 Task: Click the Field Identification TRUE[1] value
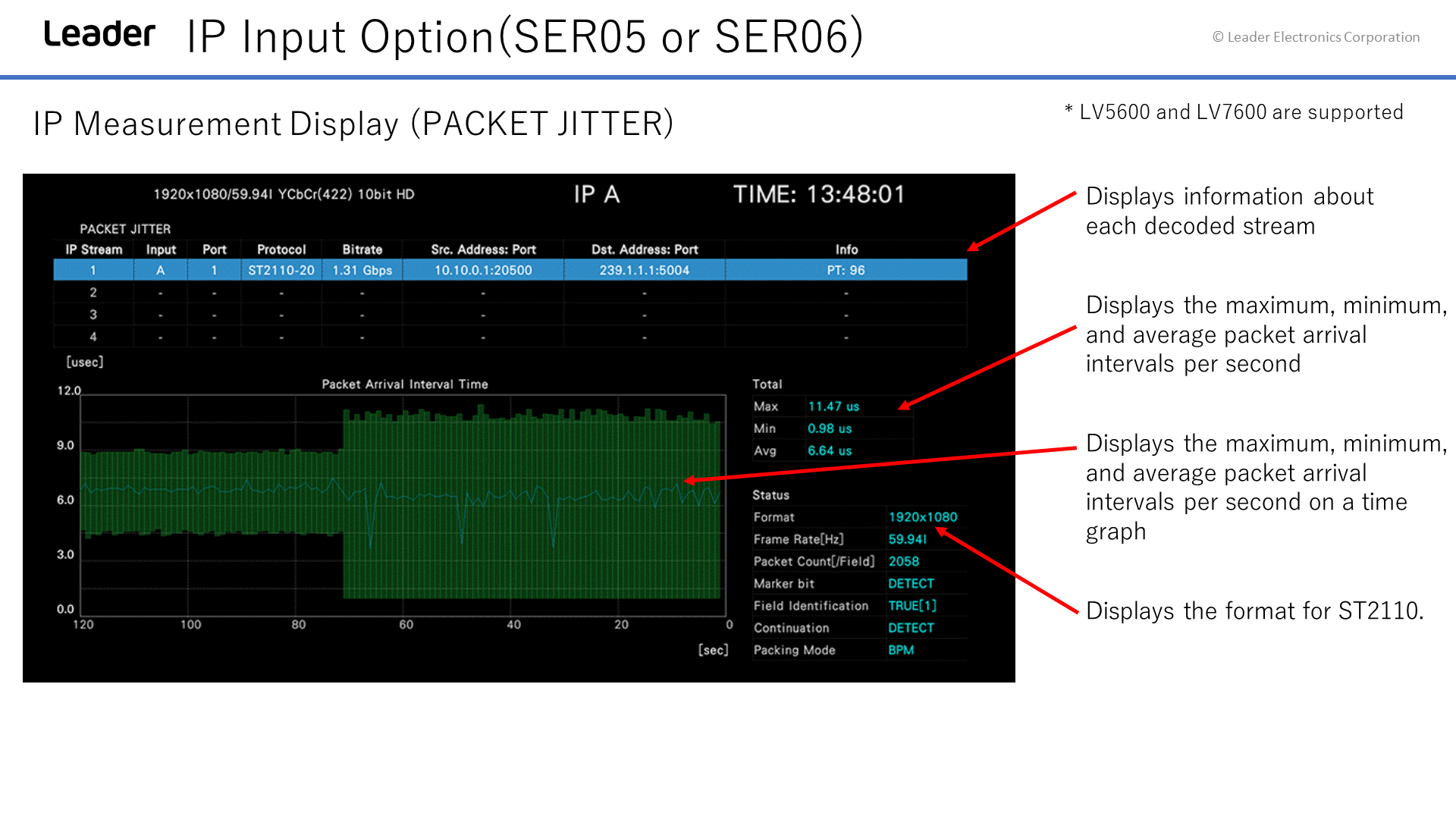pyautogui.click(x=912, y=606)
